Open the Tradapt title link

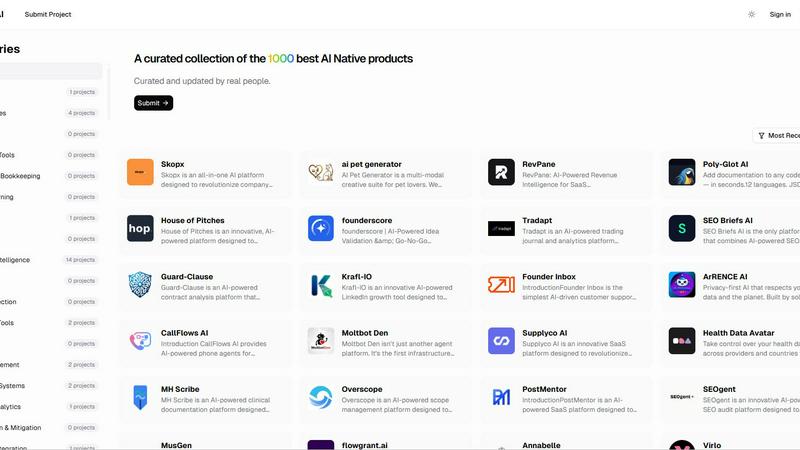[537, 220]
